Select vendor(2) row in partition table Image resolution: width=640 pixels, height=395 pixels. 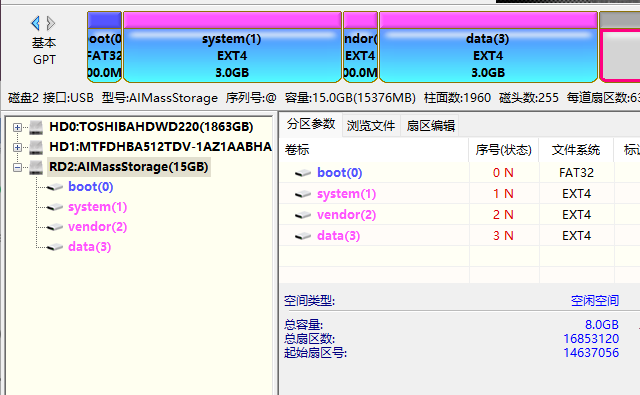[460, 215]
